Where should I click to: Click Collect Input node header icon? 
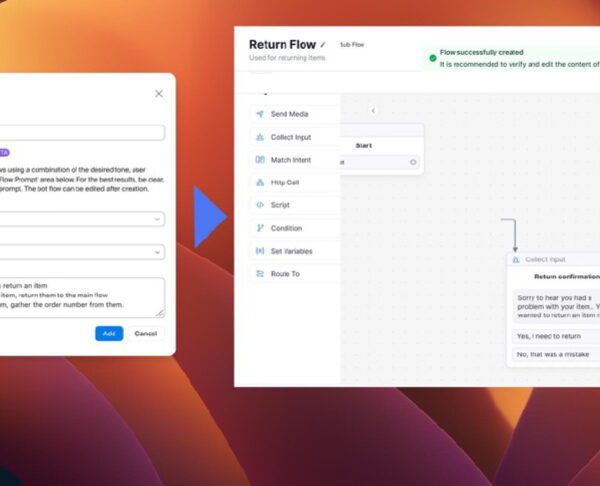pyautogui.click(x=516, y=259)
